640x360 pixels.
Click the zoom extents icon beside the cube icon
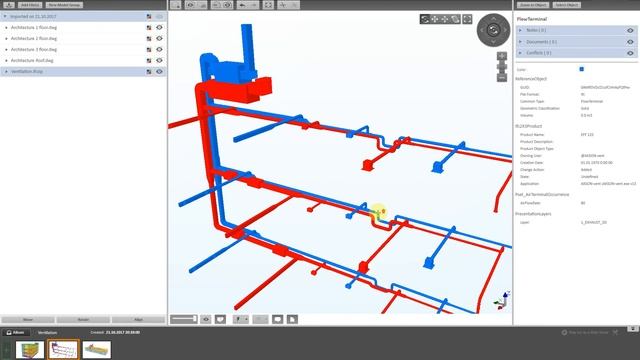[x=467, y=19]
